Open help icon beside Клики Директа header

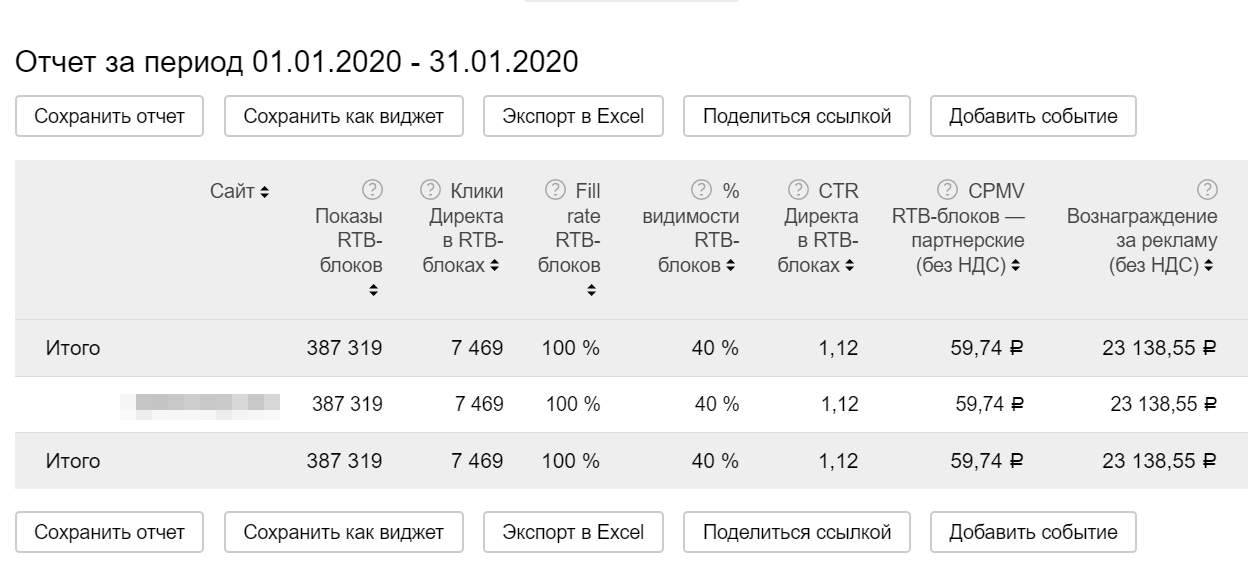point(431,190)
